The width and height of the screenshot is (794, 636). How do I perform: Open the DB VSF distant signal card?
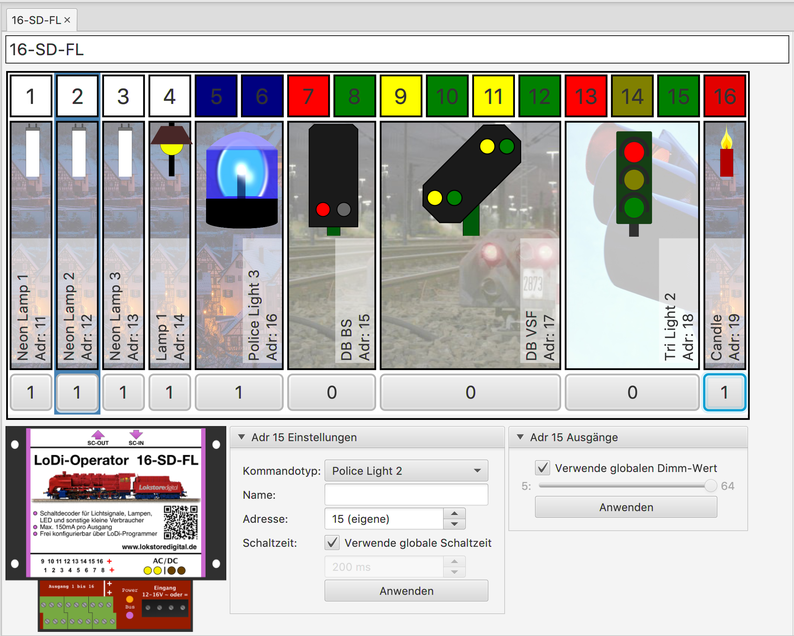(470, 245)
